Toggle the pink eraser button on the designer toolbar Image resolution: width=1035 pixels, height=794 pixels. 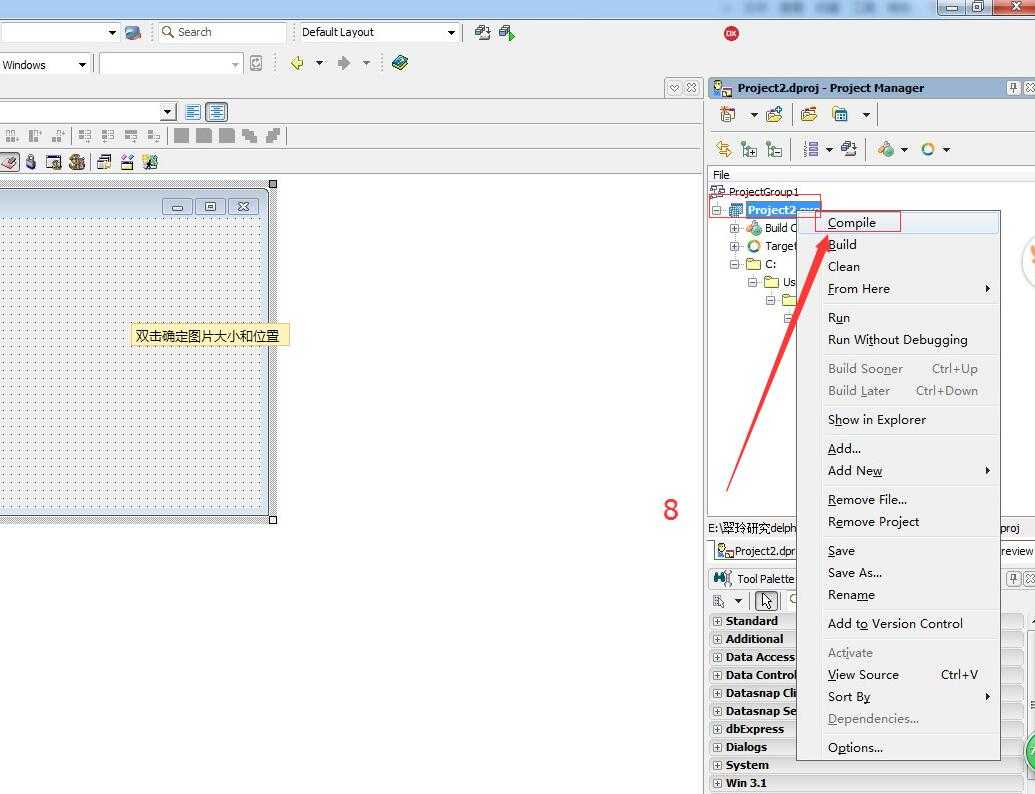click(x=9, y=162)
